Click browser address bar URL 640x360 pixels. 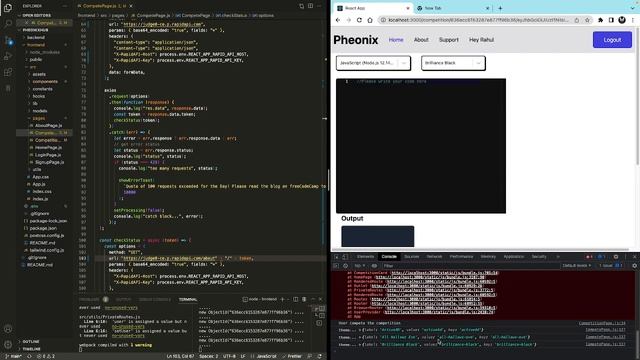pos(478,20)
